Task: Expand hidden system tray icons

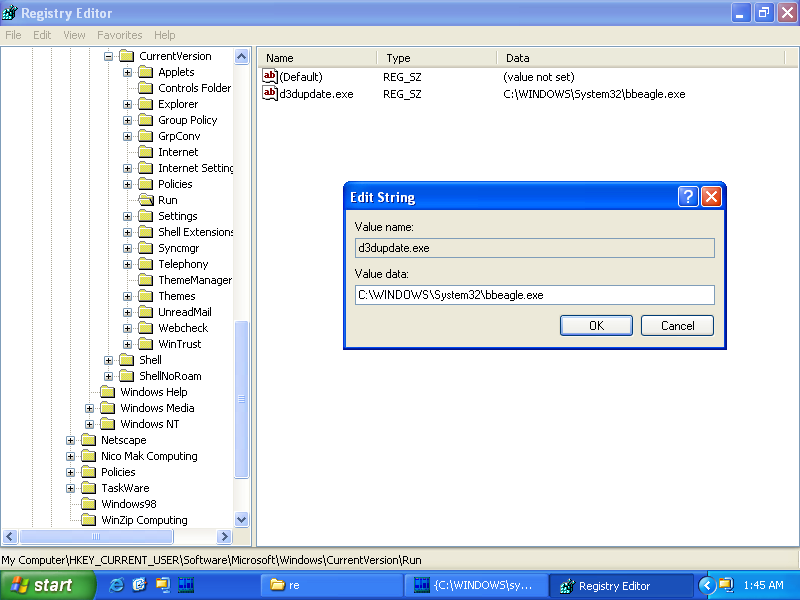Action: 707,585
